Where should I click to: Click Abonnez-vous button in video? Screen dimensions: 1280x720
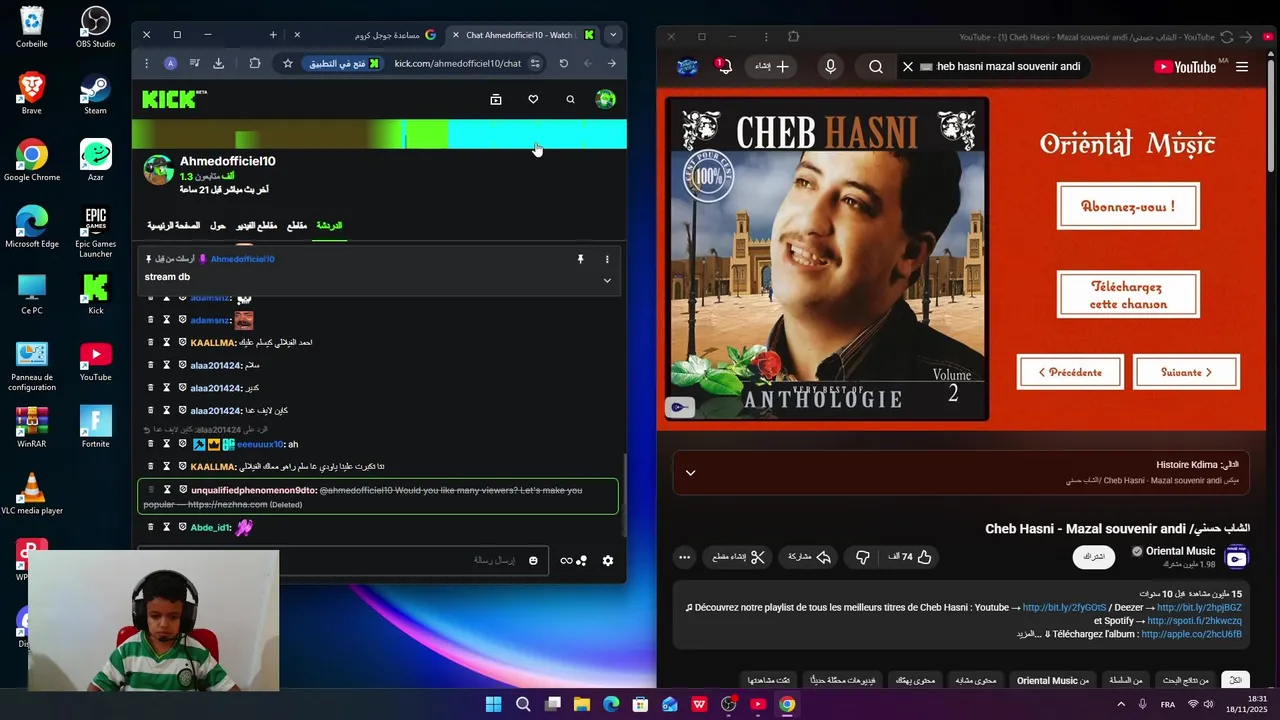(1128, 206)
